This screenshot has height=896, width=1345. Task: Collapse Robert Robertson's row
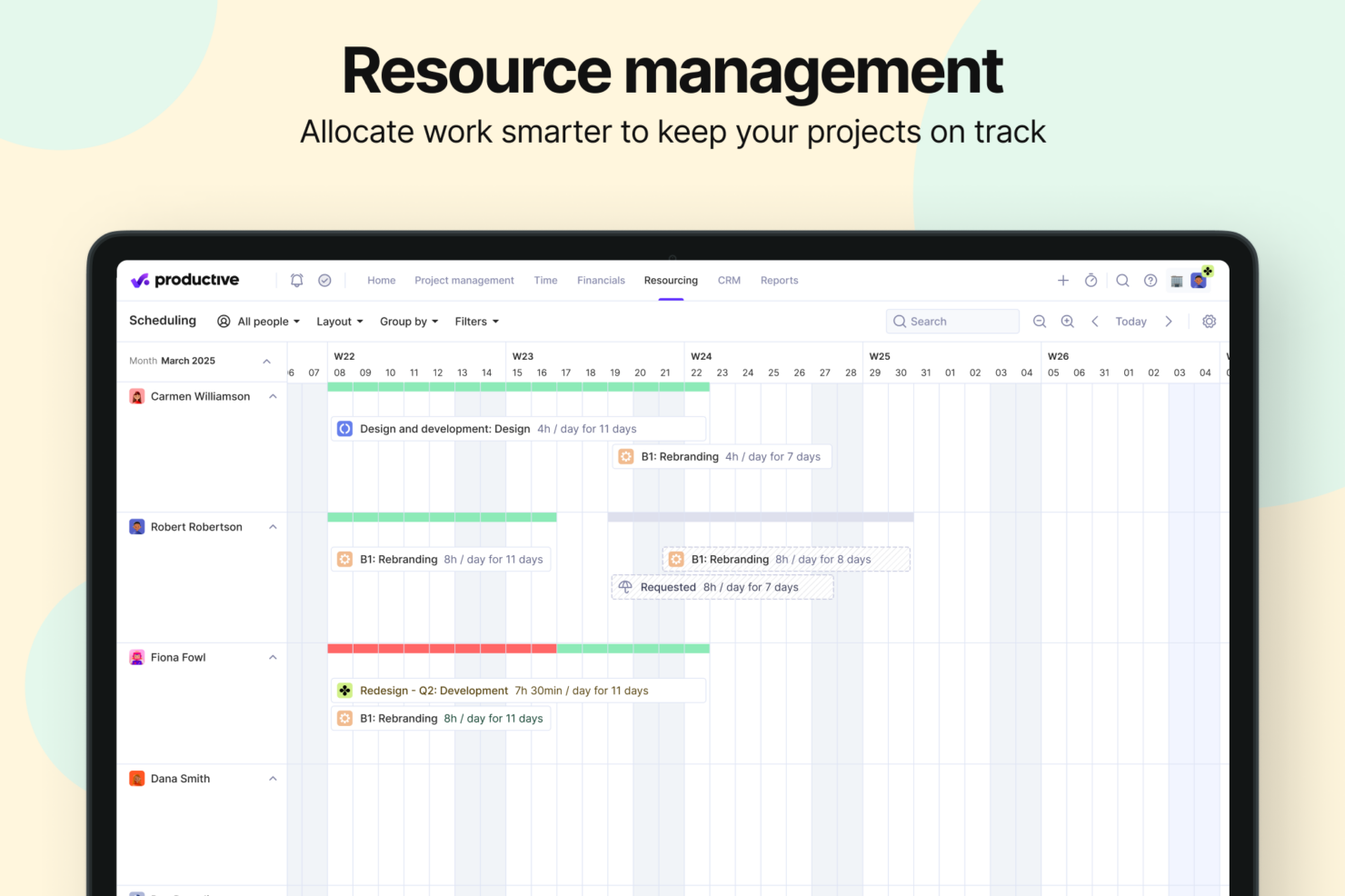tap(273, 527)
